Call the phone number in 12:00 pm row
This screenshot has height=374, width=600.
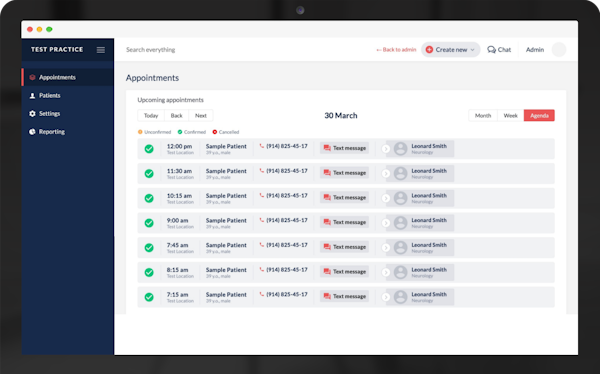pos(284,146)
